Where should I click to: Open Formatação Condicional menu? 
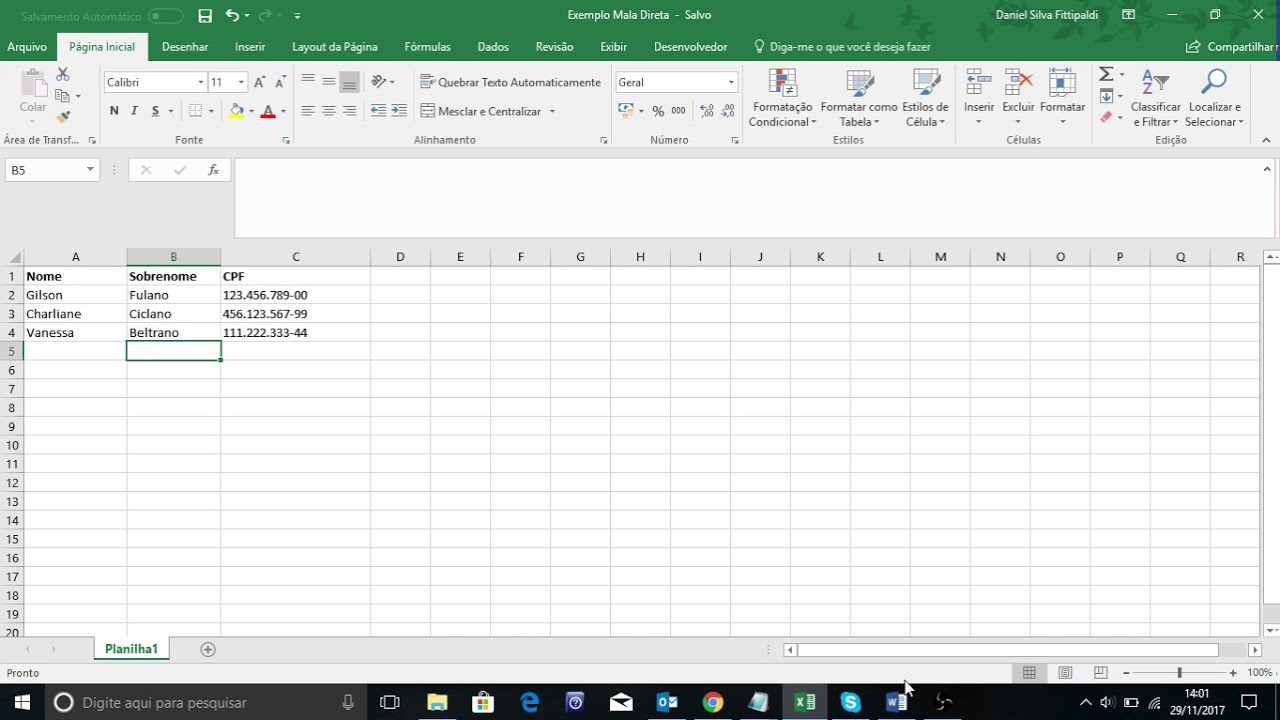coord(783,98)
